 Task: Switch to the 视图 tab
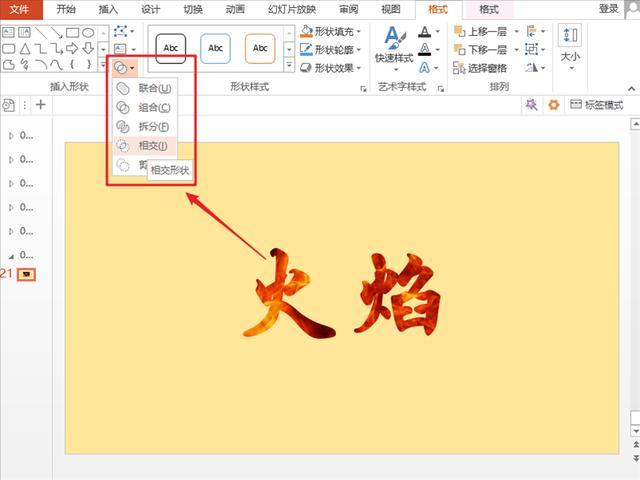[391, 9]
